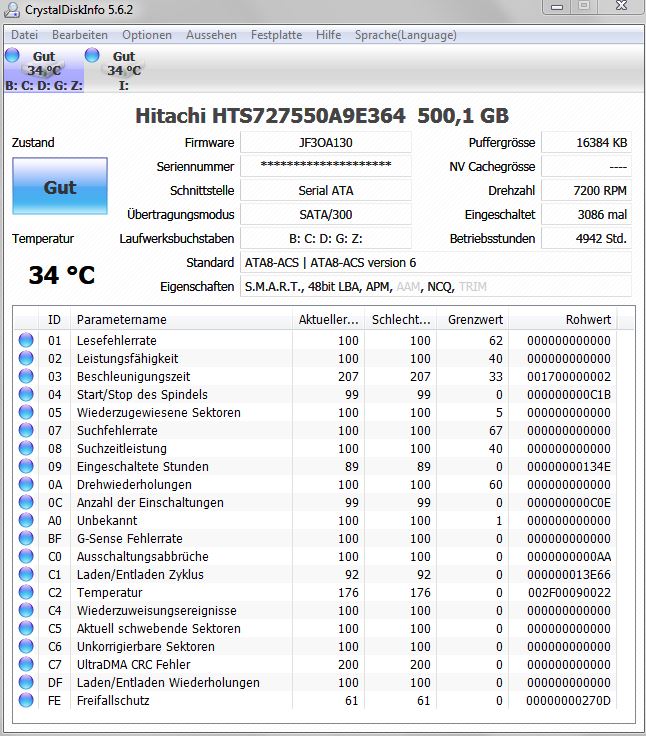Click the Laufwerksbuchstaben field
The width and height of the screenshot is (646, 736).
[x=326, y=238]
